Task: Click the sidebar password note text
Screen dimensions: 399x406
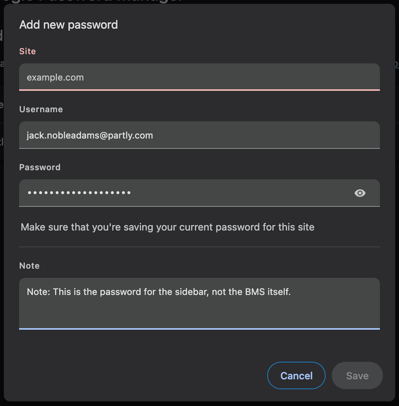Action: 159,292
